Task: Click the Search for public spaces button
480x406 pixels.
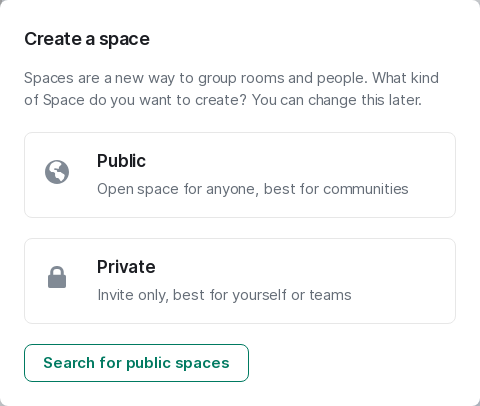Action: (x=136, y=363)
